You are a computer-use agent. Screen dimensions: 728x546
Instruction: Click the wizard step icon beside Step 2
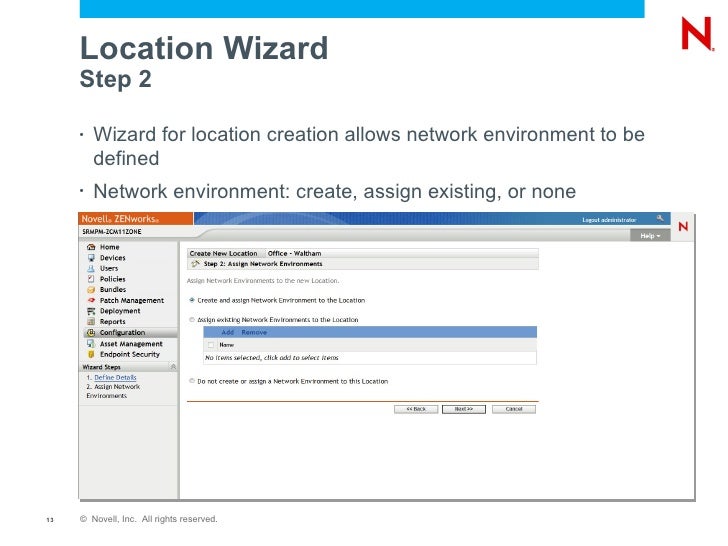[195, 264]
